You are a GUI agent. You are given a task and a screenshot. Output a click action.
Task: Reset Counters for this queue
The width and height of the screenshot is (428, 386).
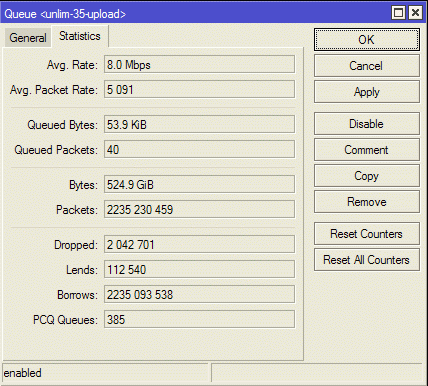coord(366,234)
